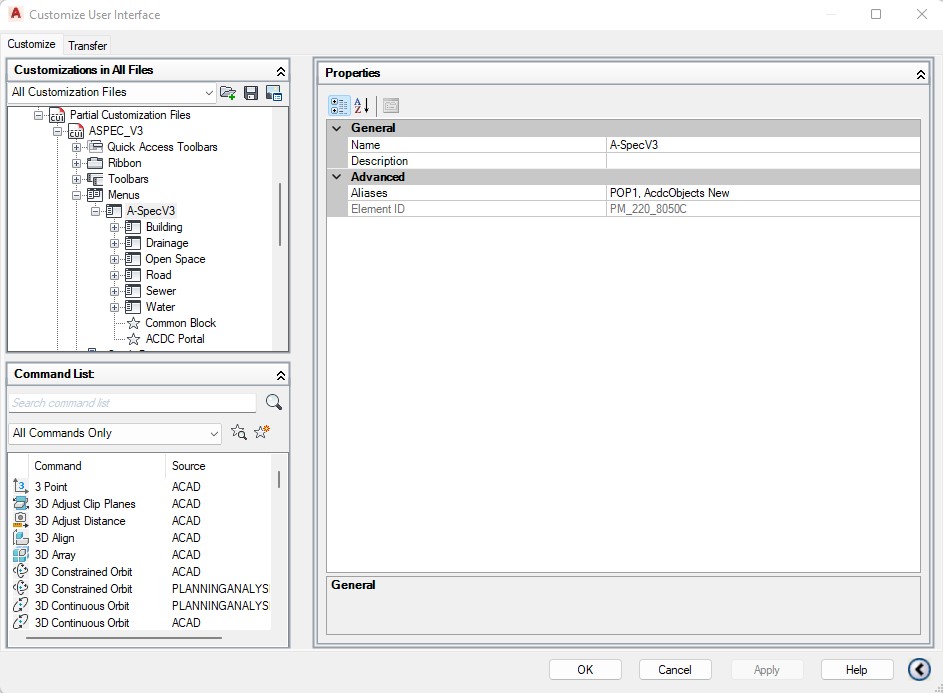Image resolution: width=943 pixels, height=693 pixels.
Task: Click the 3D Adjust Clip Planes icon
Action: [x=20, y=503]
